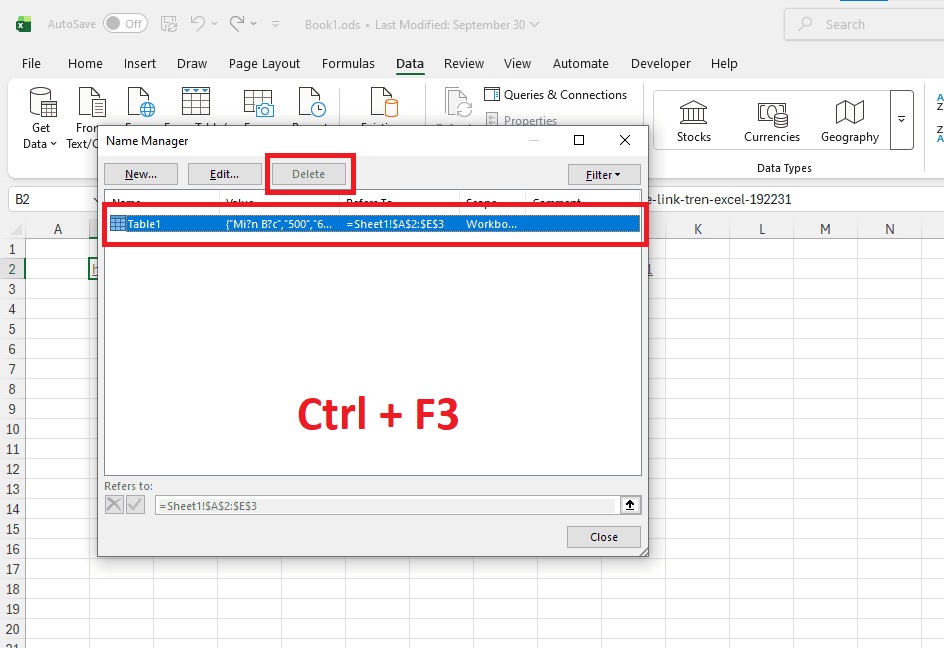Image resolution: width=944 pixels, height=648 pixels.
Task: Open the Filter dropdown in Name Manager
Action: coord(604,175)
